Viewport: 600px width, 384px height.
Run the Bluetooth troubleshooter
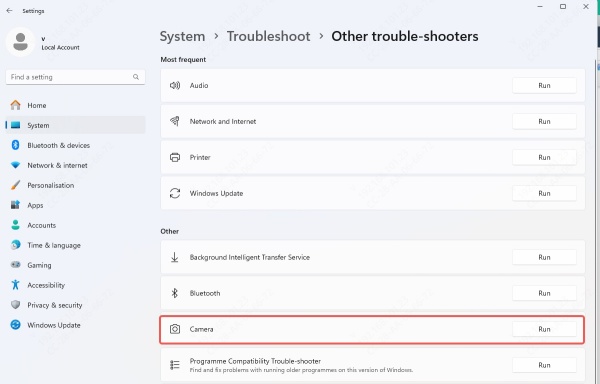[544, 293]
